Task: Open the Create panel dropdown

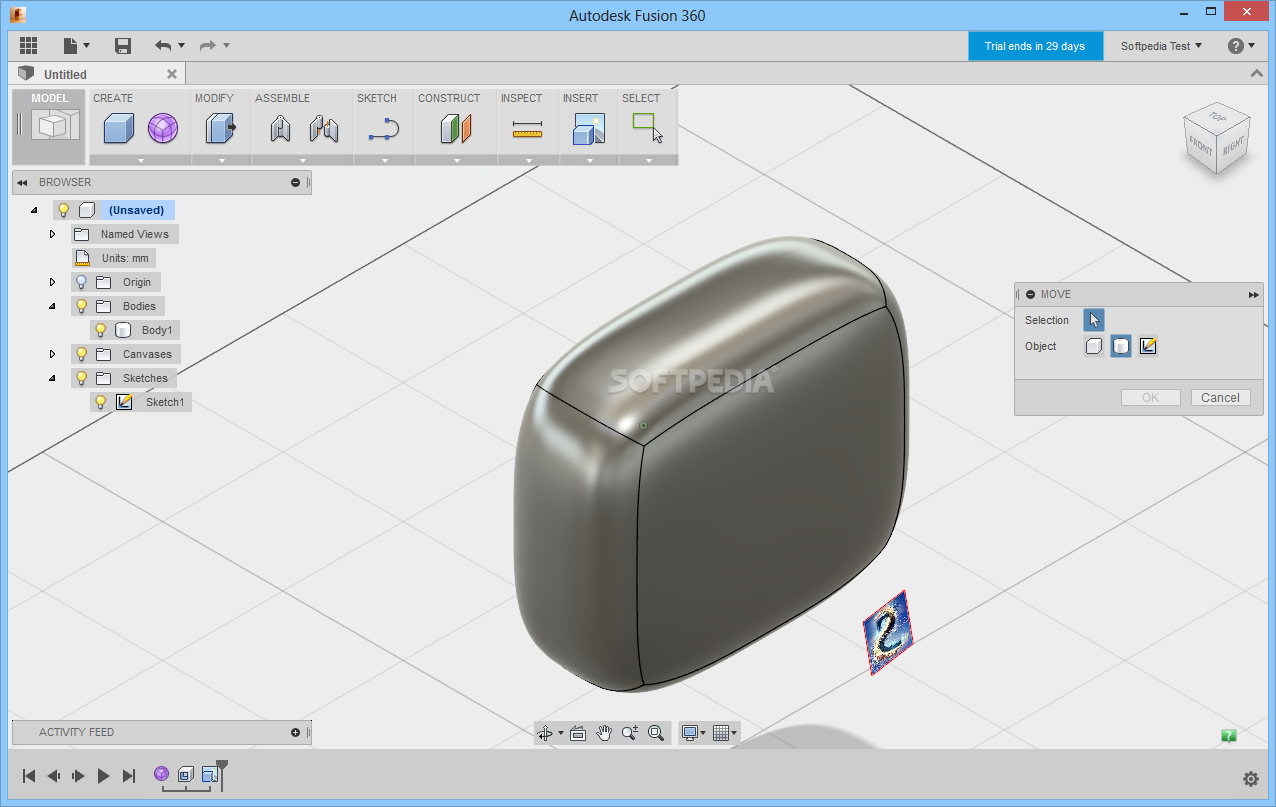Action: point(140,160)
